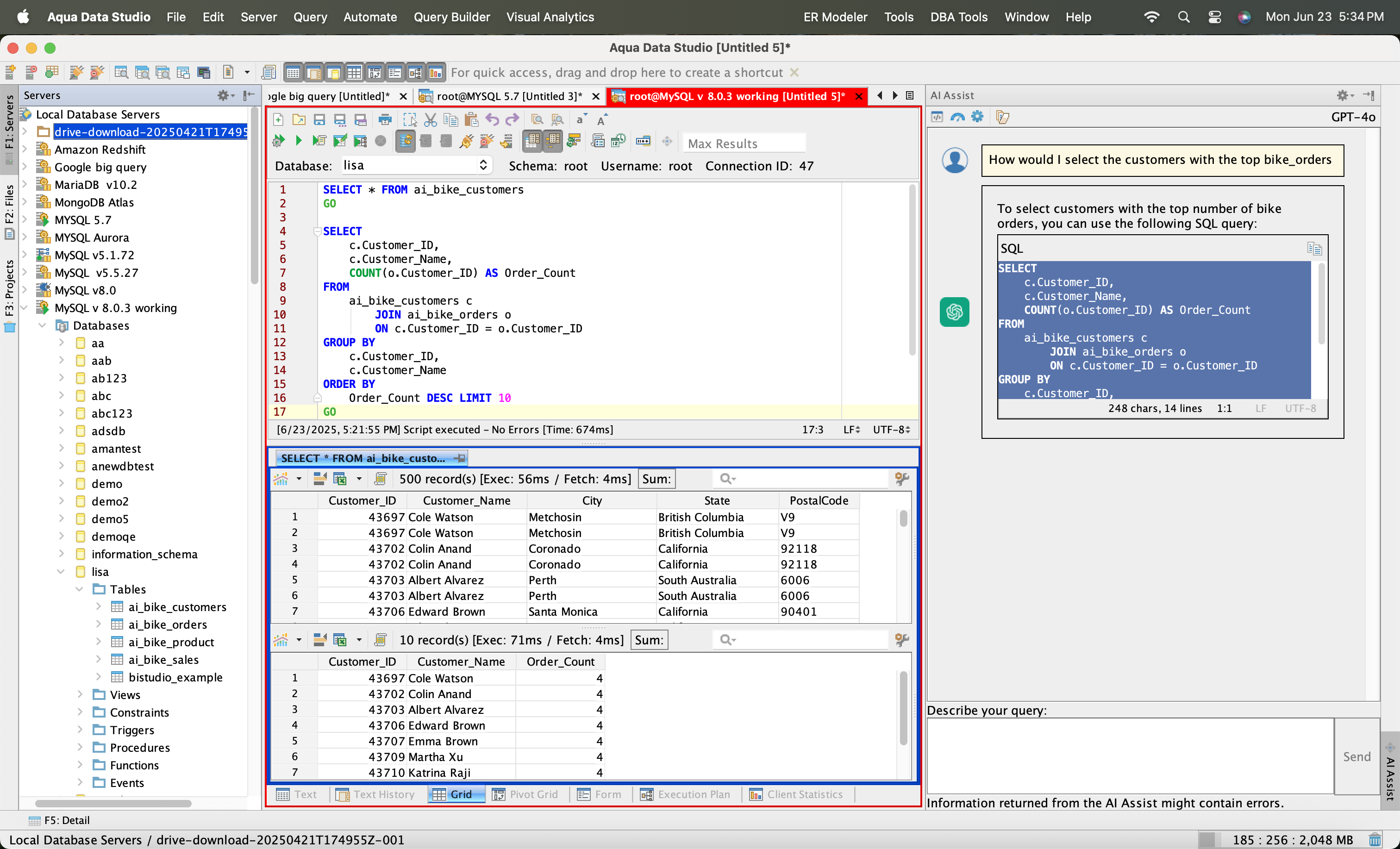Screen dimensions: 1400x849
Task: Click the Servers tree horizontal scrollbar
Action: [x=113, y=803]
